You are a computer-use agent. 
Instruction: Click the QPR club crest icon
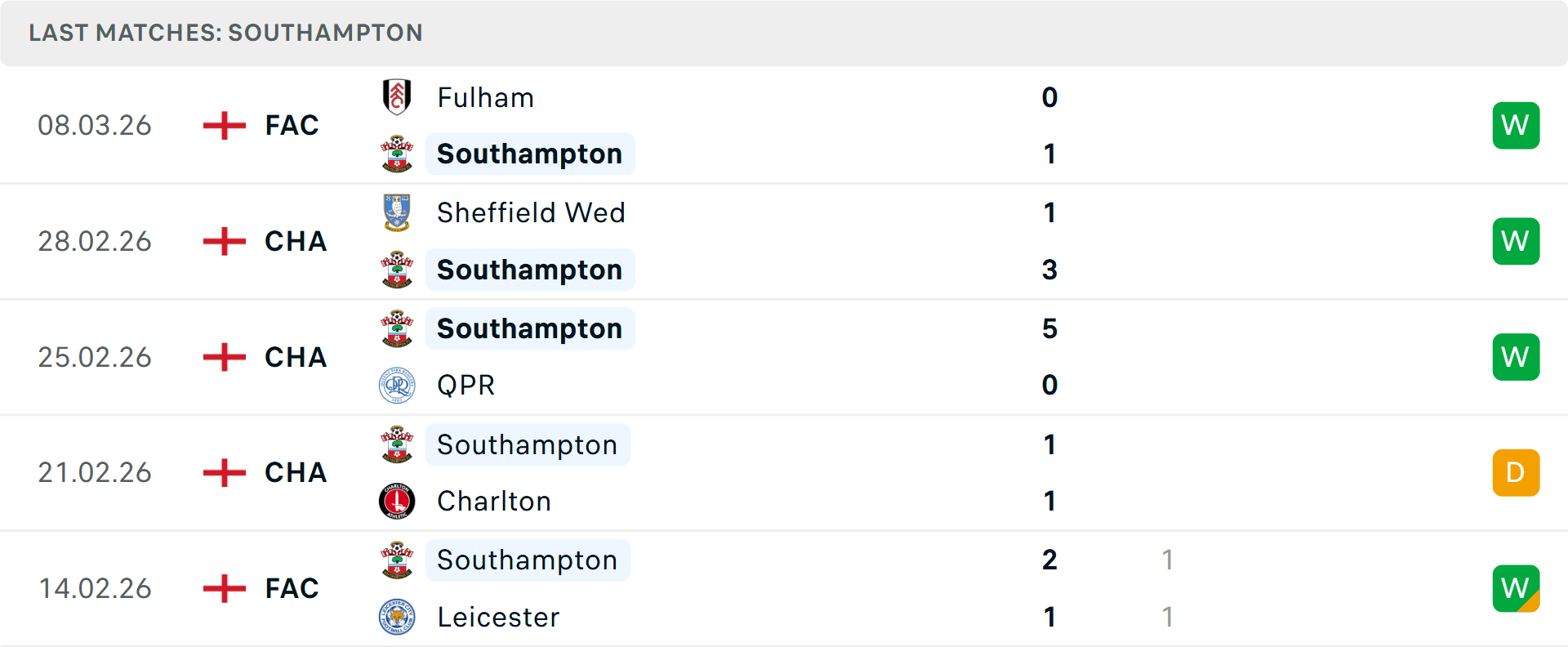pyautogui.click(x=397, y=385)
